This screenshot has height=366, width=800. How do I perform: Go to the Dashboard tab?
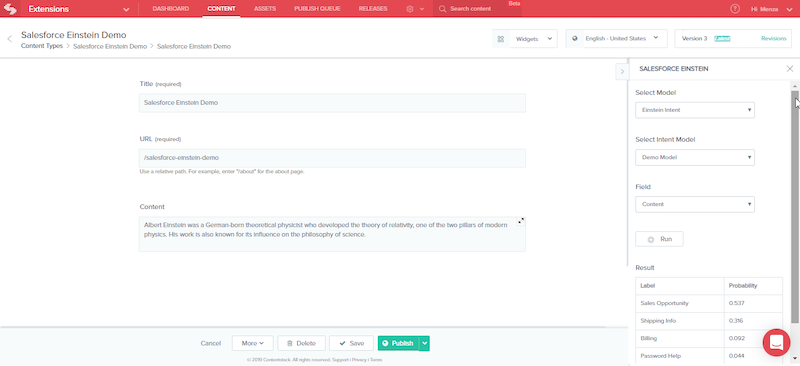tap(170, 9)
